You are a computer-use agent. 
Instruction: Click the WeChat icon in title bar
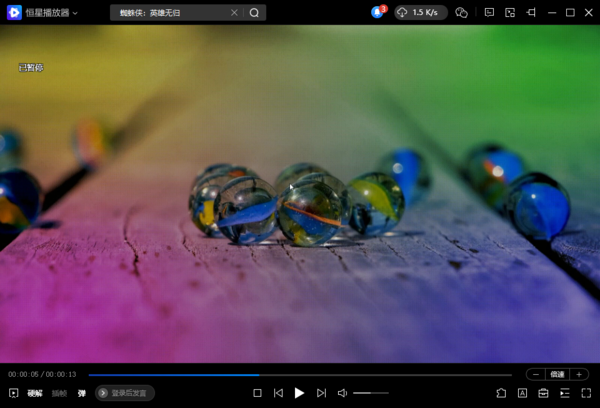[x=461, y=13]
